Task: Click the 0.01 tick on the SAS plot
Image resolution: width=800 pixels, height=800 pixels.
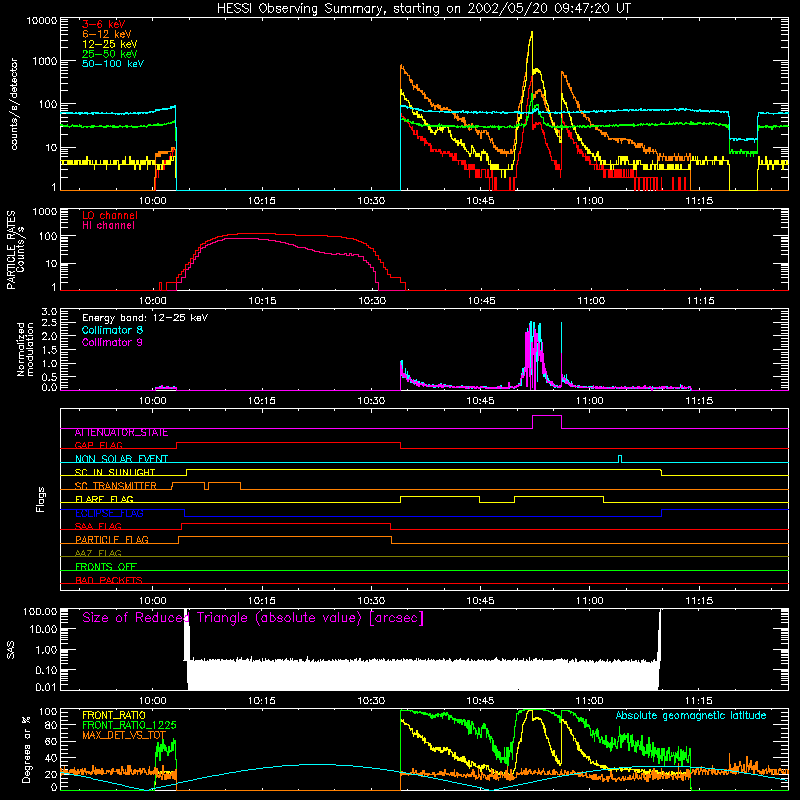Action: [x=46, y=687]
